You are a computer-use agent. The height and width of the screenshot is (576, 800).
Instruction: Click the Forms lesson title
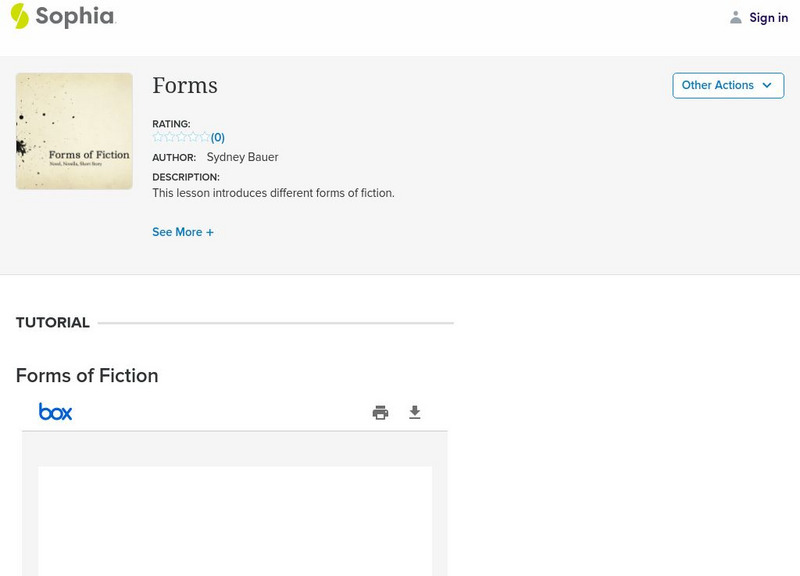click(185, 86)
